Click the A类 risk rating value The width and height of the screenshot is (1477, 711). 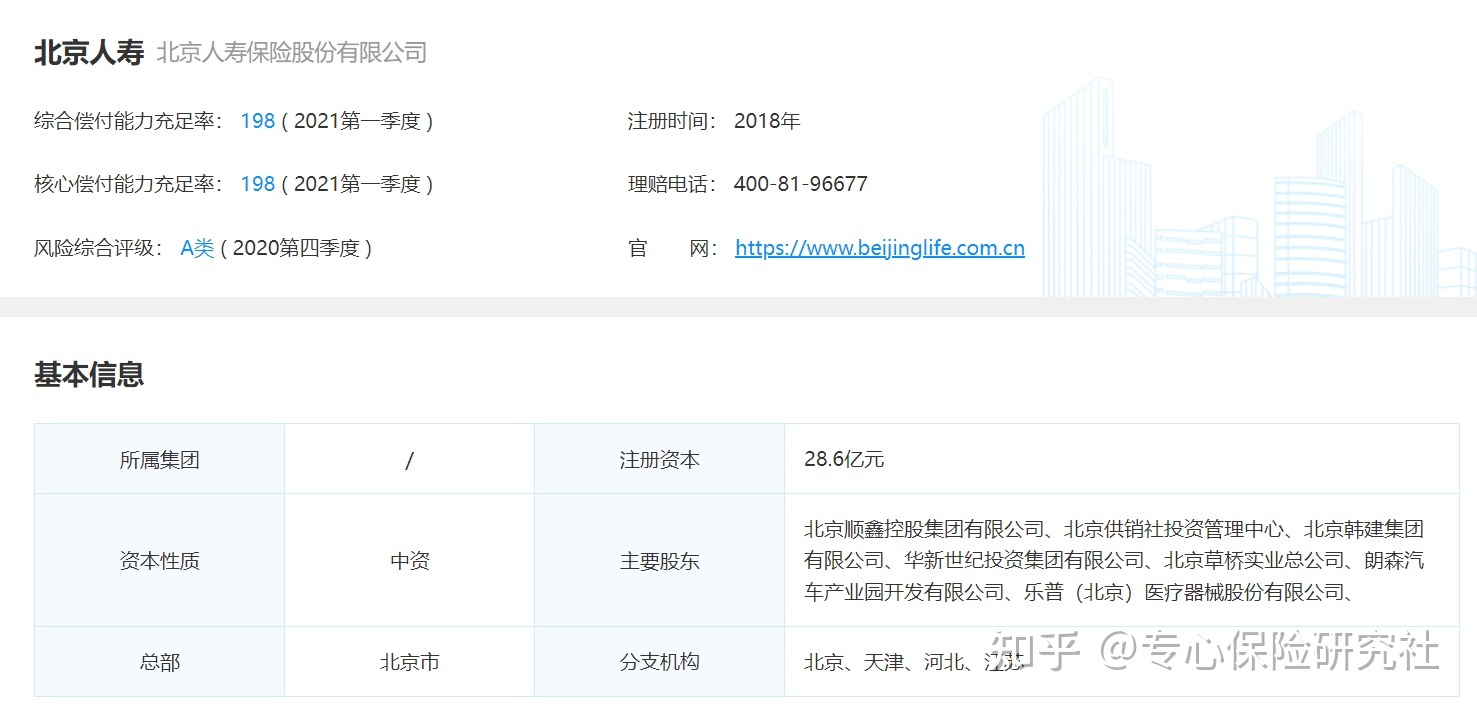coord(197,248)
